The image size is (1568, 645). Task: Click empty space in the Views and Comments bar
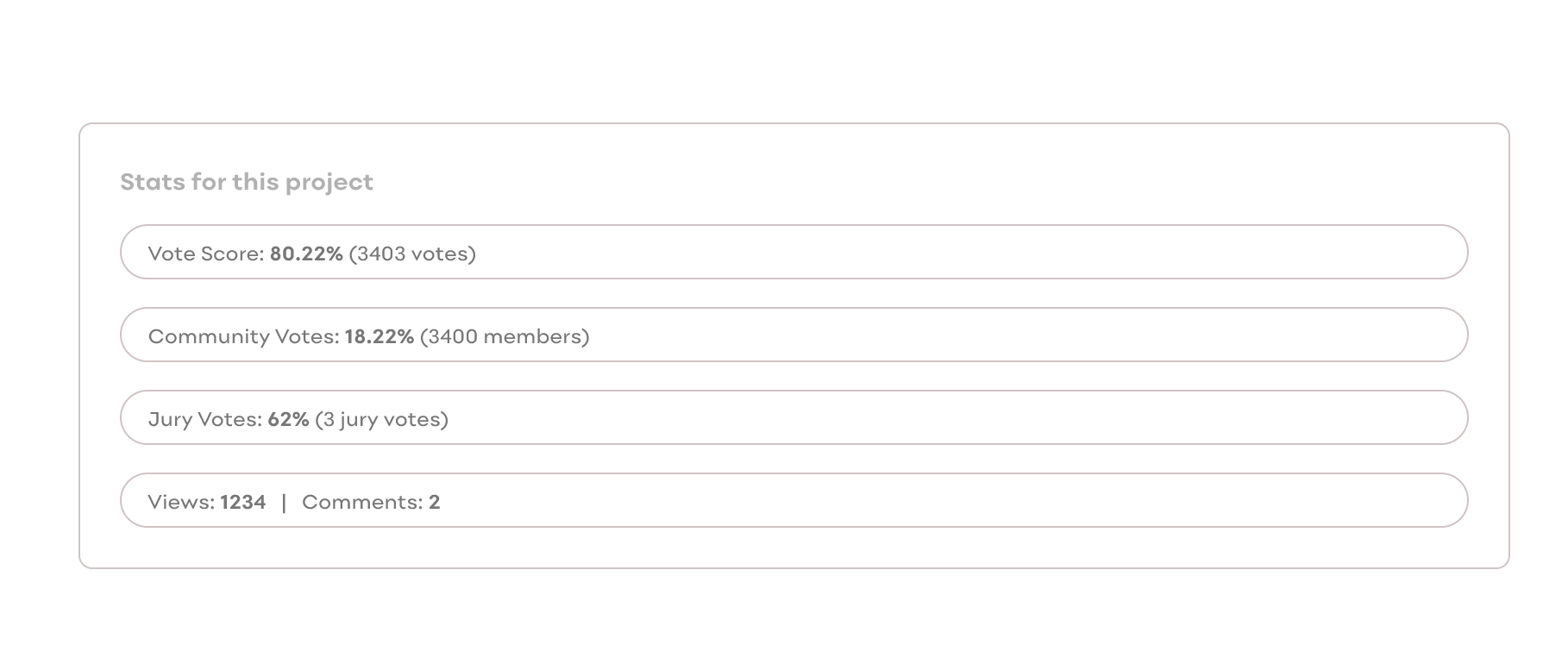pos(949,501)
